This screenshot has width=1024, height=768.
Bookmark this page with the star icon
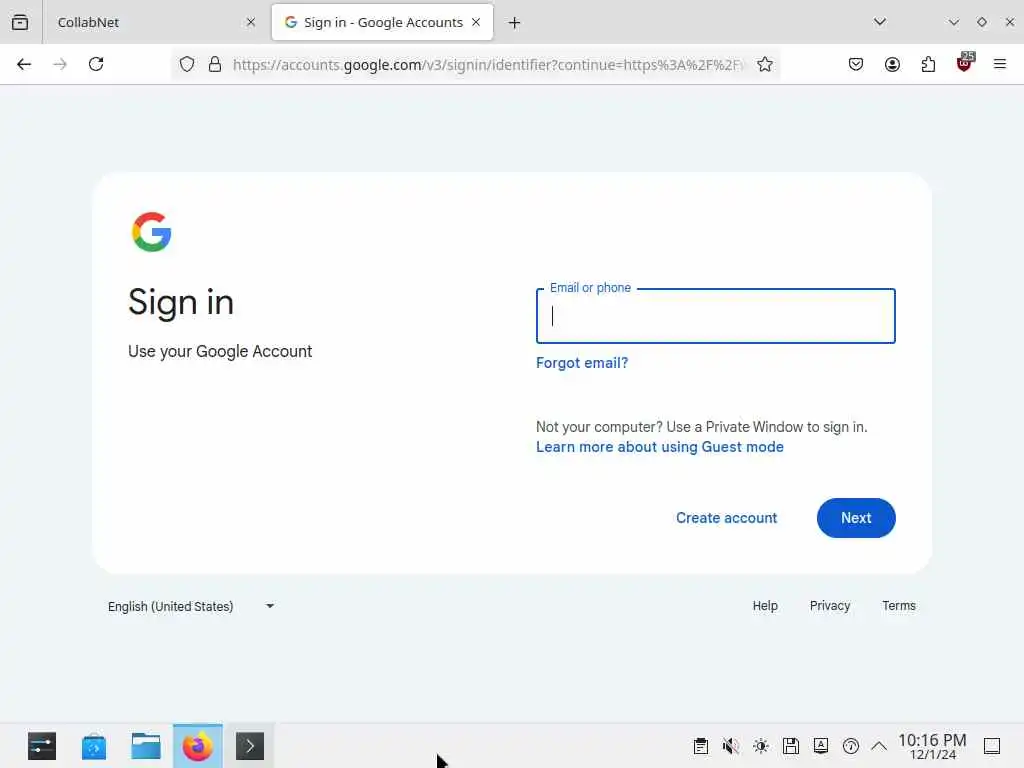click(765, 64)
